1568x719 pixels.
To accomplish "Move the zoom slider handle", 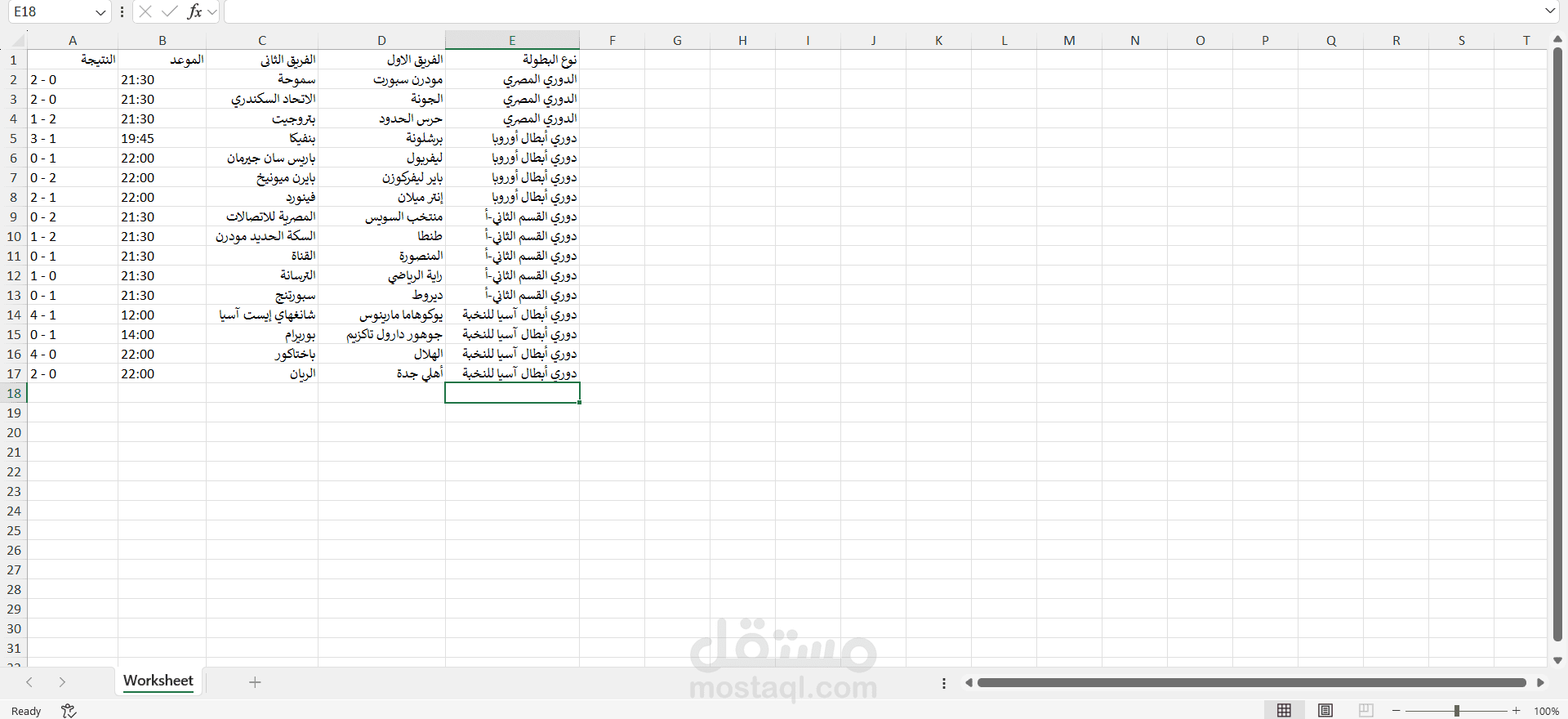I will pos(1456,711).
